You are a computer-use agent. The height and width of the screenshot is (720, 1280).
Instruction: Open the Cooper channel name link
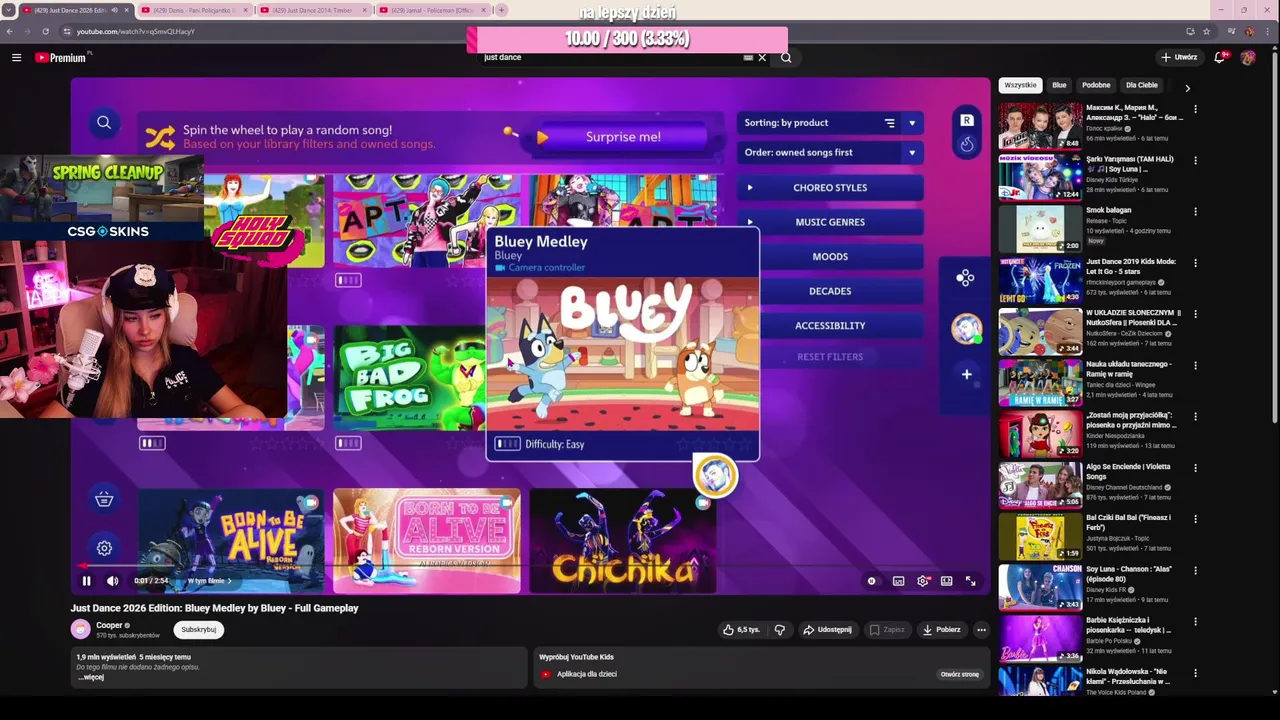click(109, 625)
